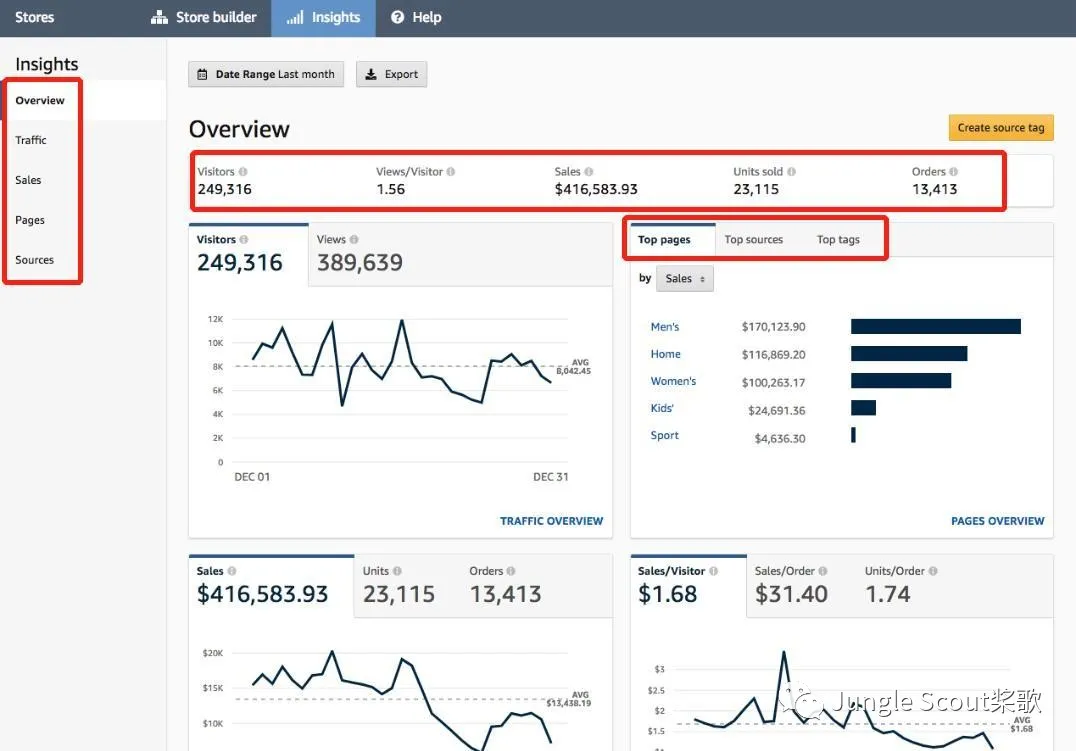Click info icon beside Views chart tab
This screenshot has width=1076, height=751.
point(354,240)
